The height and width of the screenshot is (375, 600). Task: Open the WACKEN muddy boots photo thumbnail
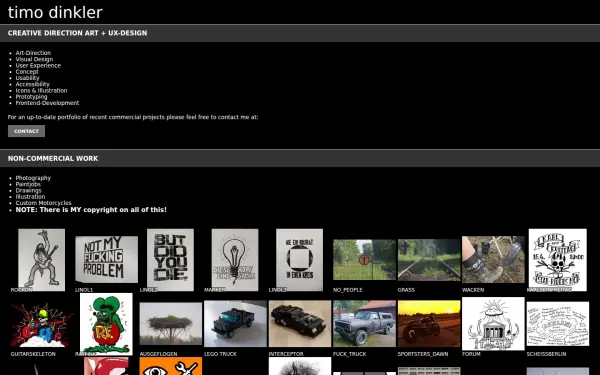(x=493, y=259)
